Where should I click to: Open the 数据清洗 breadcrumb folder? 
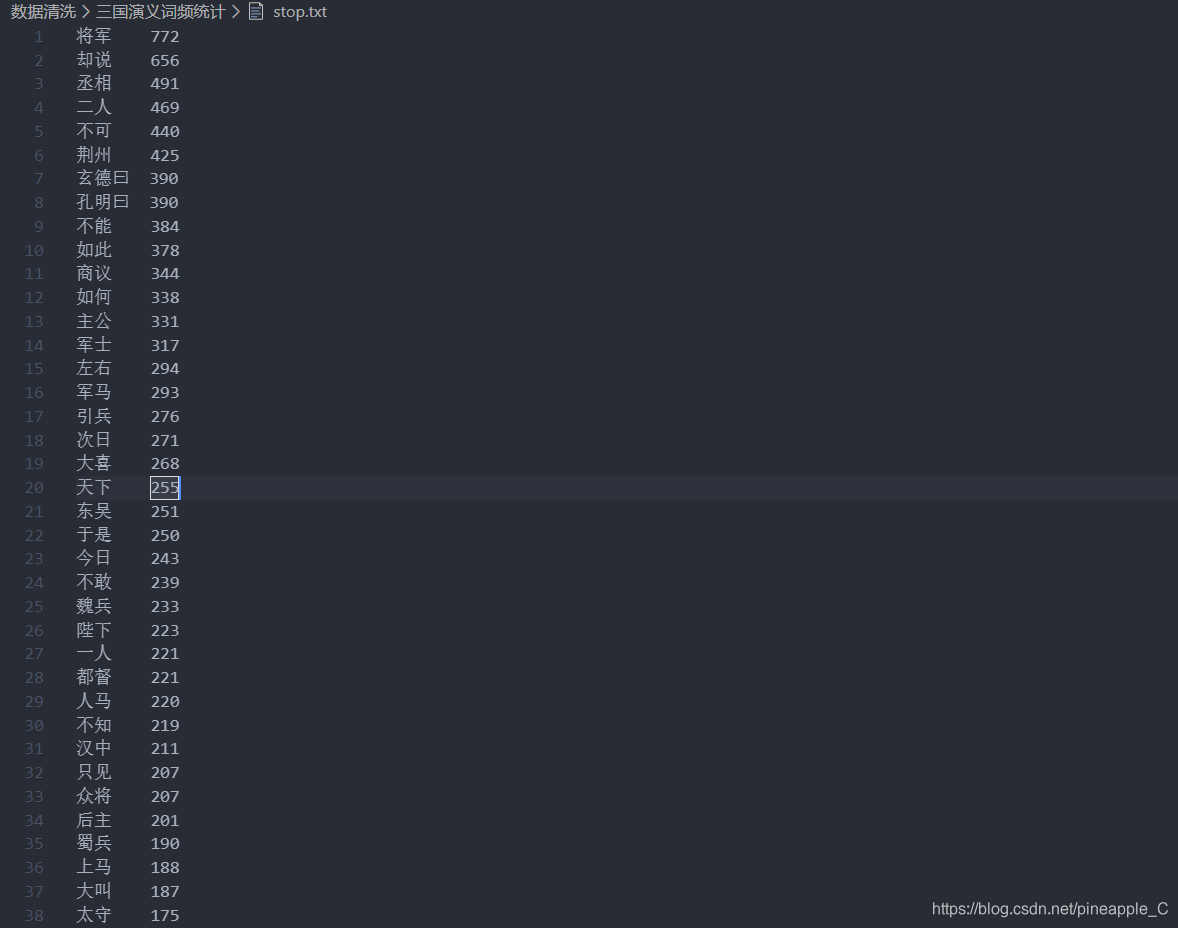click(44, 12)
